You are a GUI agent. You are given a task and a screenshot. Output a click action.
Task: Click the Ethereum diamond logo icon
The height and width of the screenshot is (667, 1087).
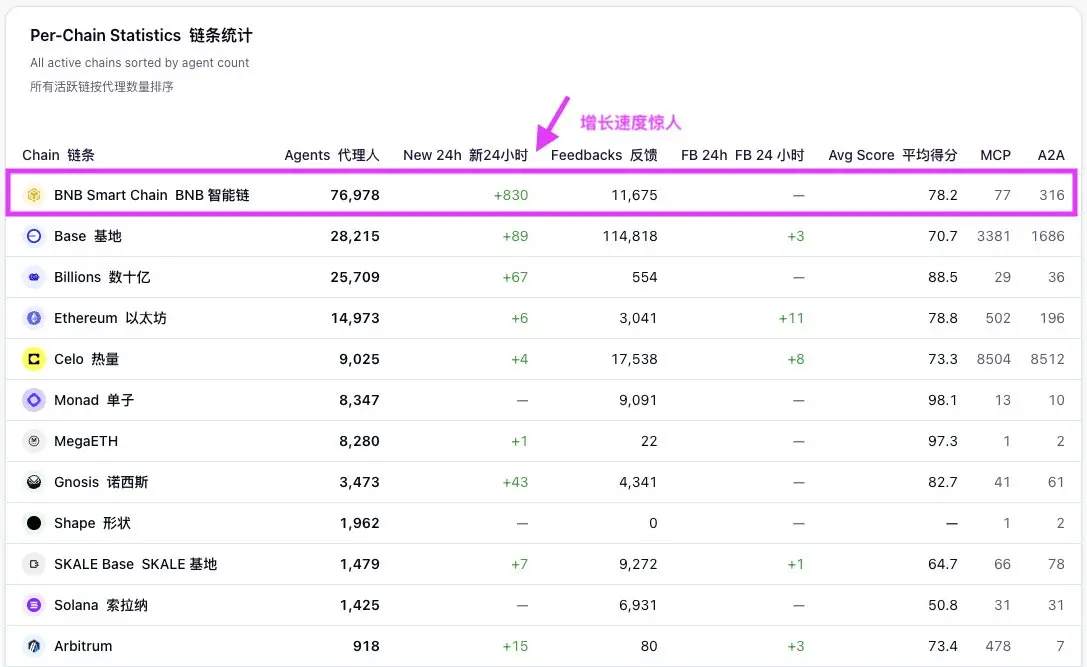point(33,318)
